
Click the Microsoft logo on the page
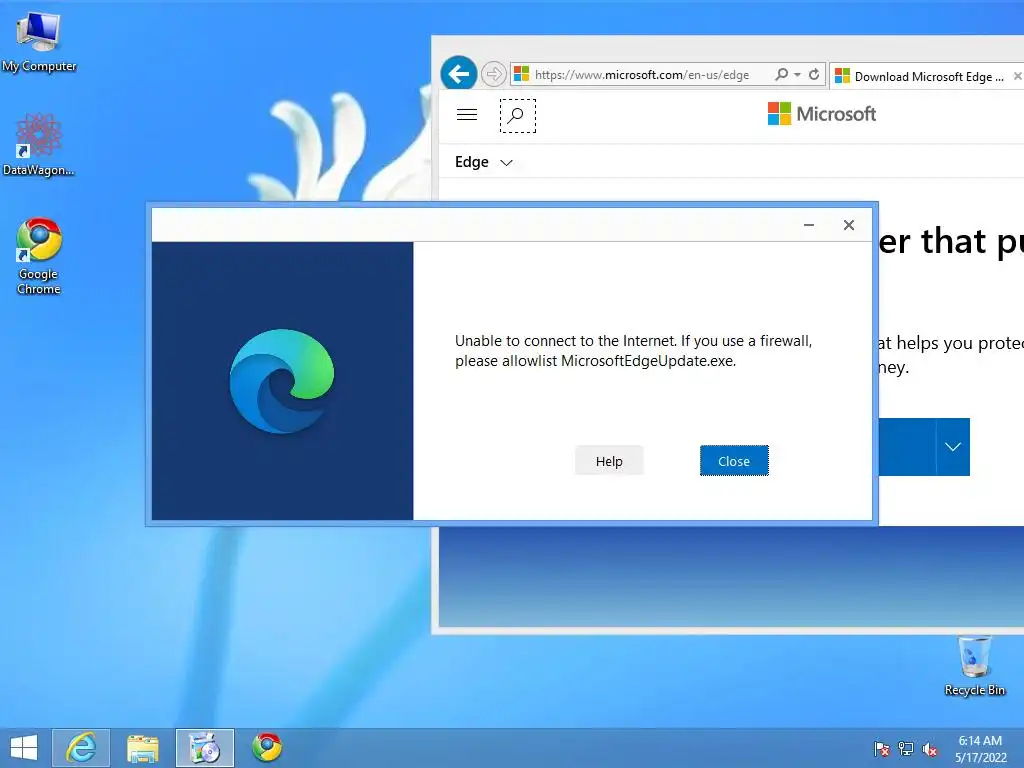(822, 114)
